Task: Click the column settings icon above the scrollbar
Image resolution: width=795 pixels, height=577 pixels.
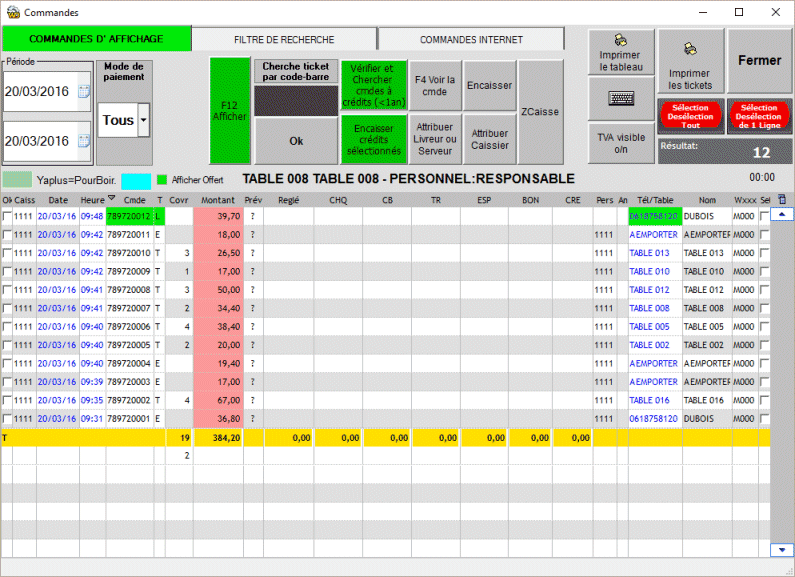Action: point(781,200)
